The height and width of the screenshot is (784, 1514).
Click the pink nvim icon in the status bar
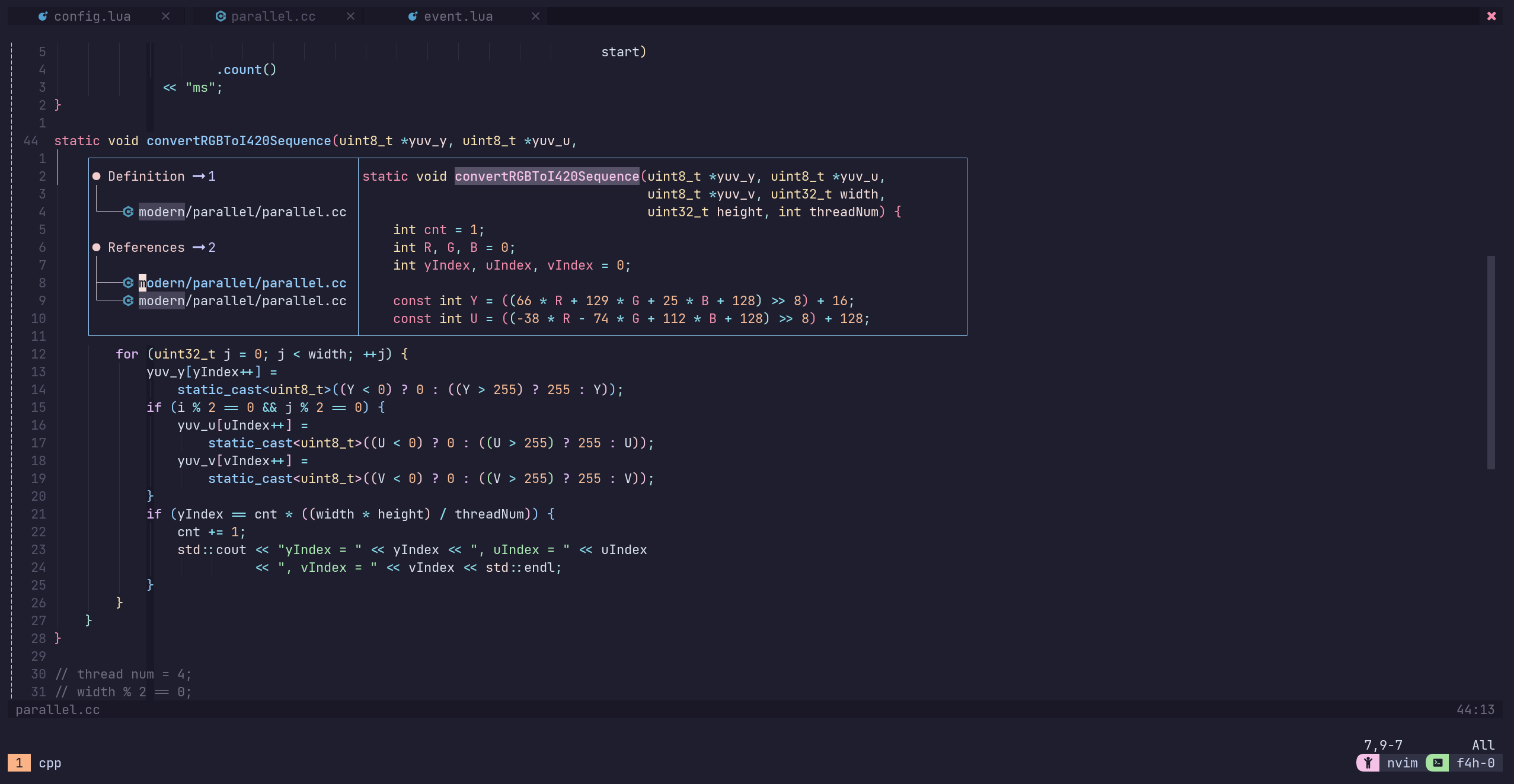(1368, 763)
